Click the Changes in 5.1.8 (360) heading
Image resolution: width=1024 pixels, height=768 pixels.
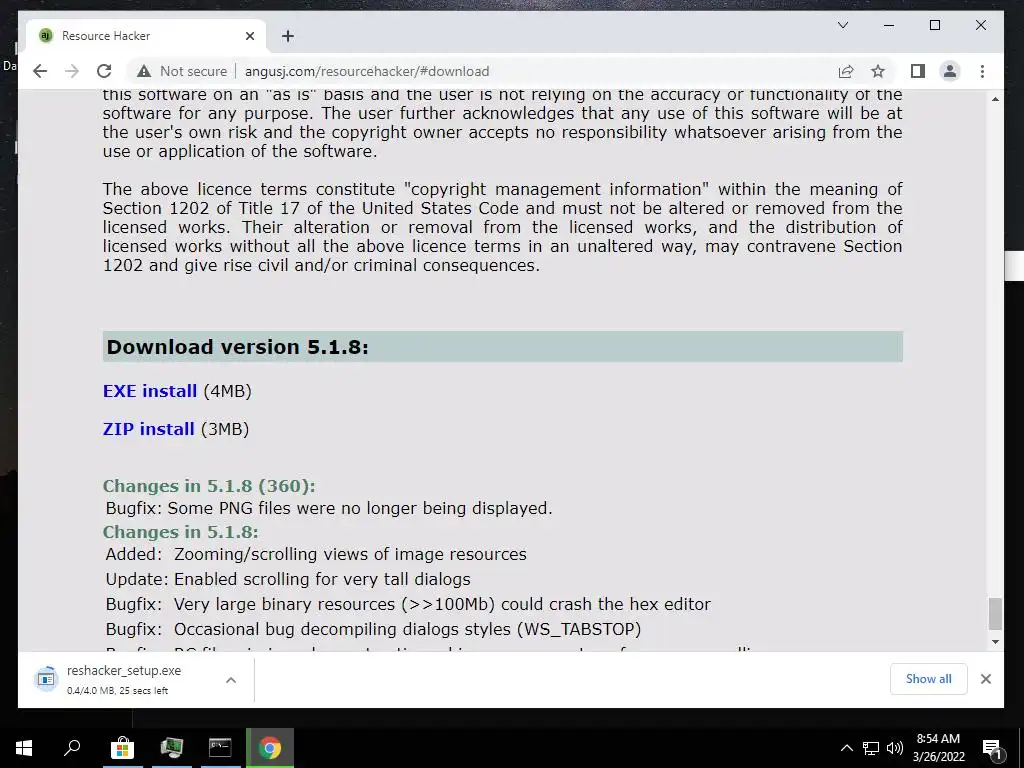[x=209, y=486]
